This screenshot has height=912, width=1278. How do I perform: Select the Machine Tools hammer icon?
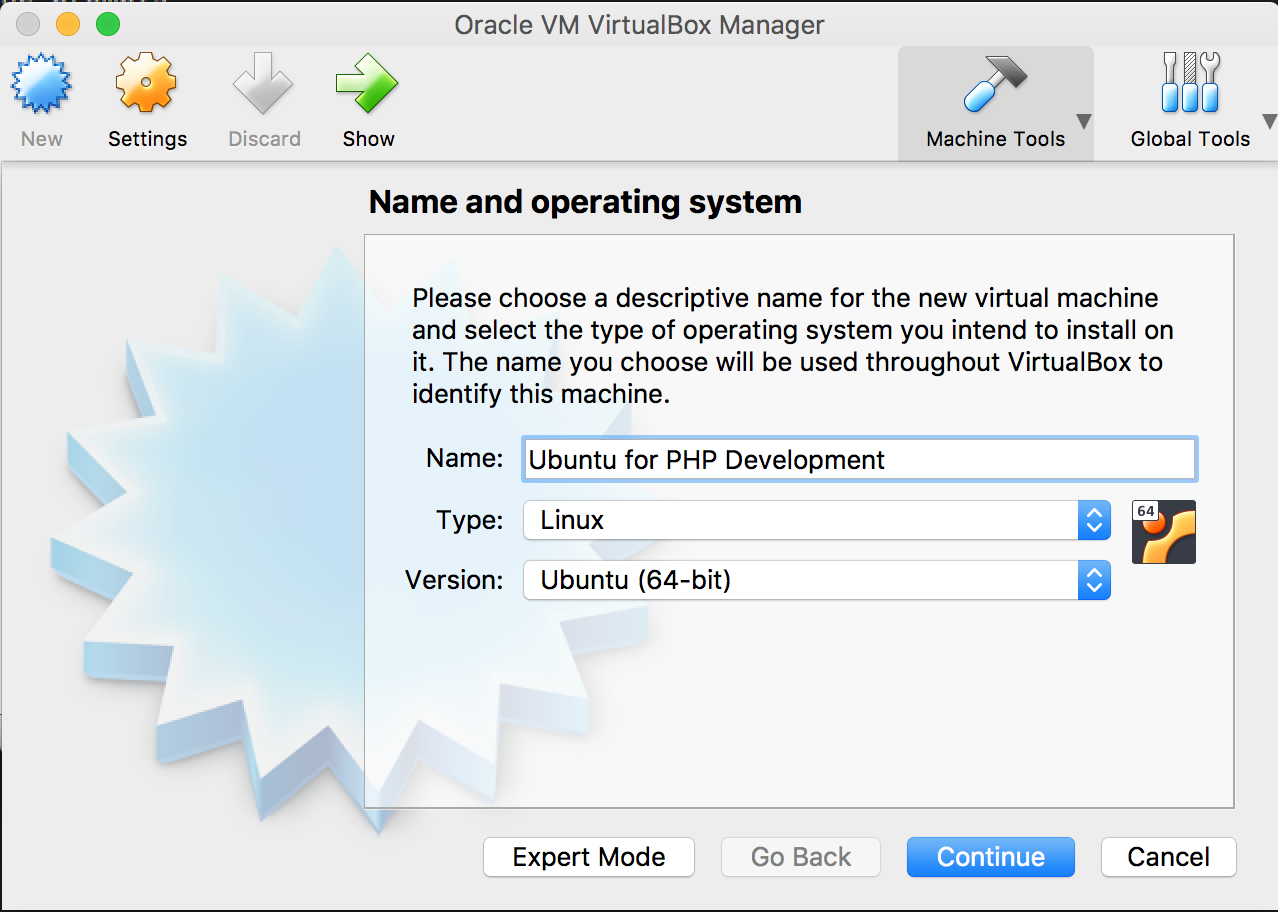tap(993, 84)
